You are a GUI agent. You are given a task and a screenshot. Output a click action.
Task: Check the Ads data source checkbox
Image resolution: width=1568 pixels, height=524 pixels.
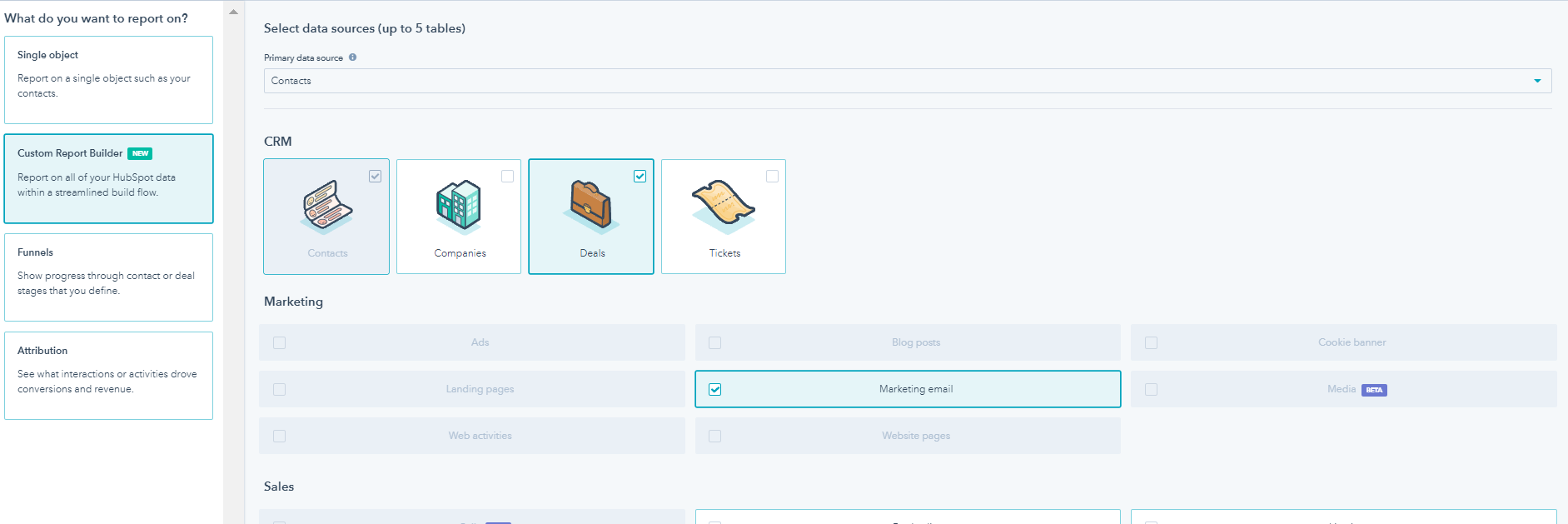coord(280,343)
